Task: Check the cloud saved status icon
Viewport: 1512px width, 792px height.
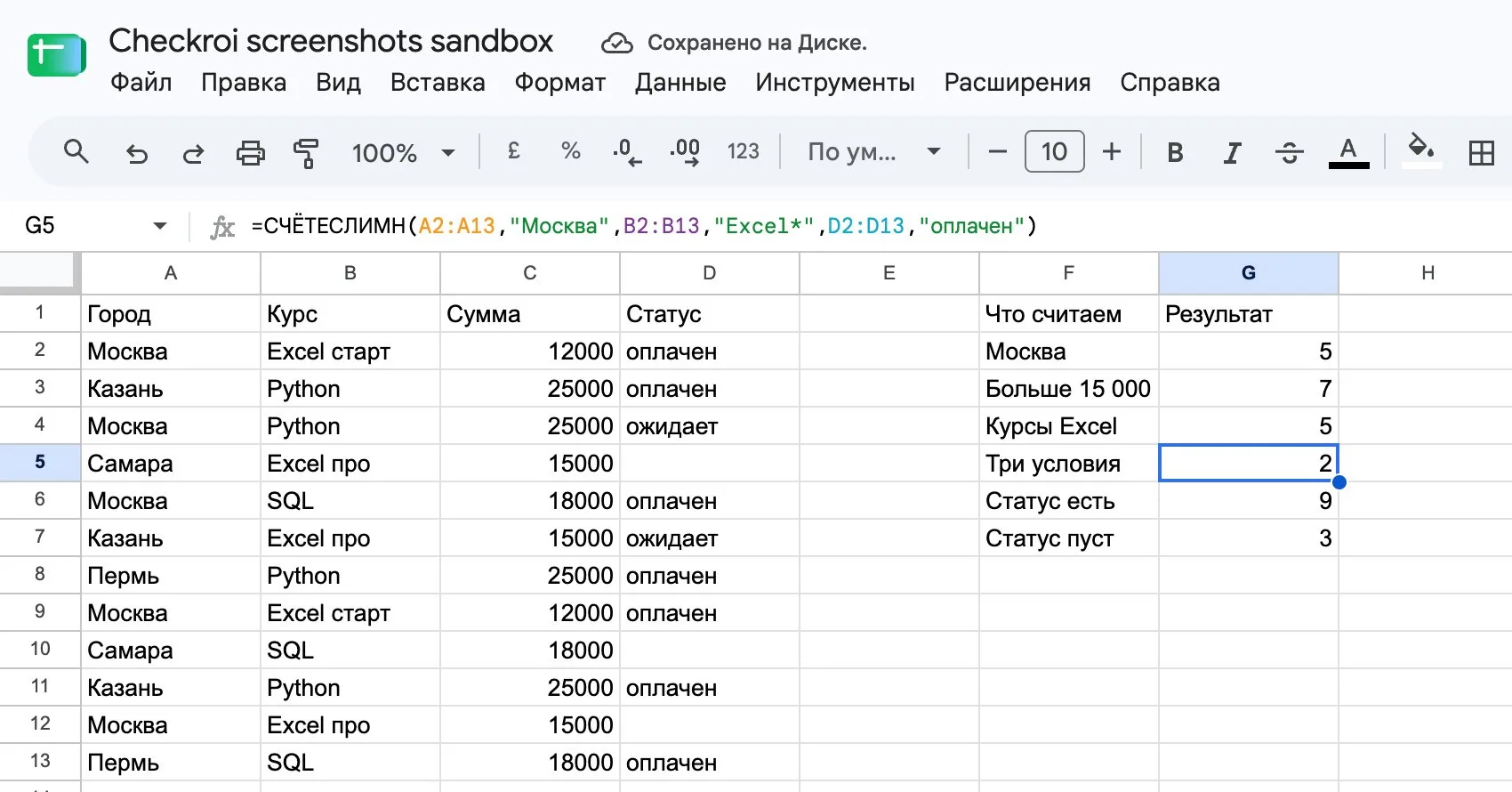Action: coord(616,43)
